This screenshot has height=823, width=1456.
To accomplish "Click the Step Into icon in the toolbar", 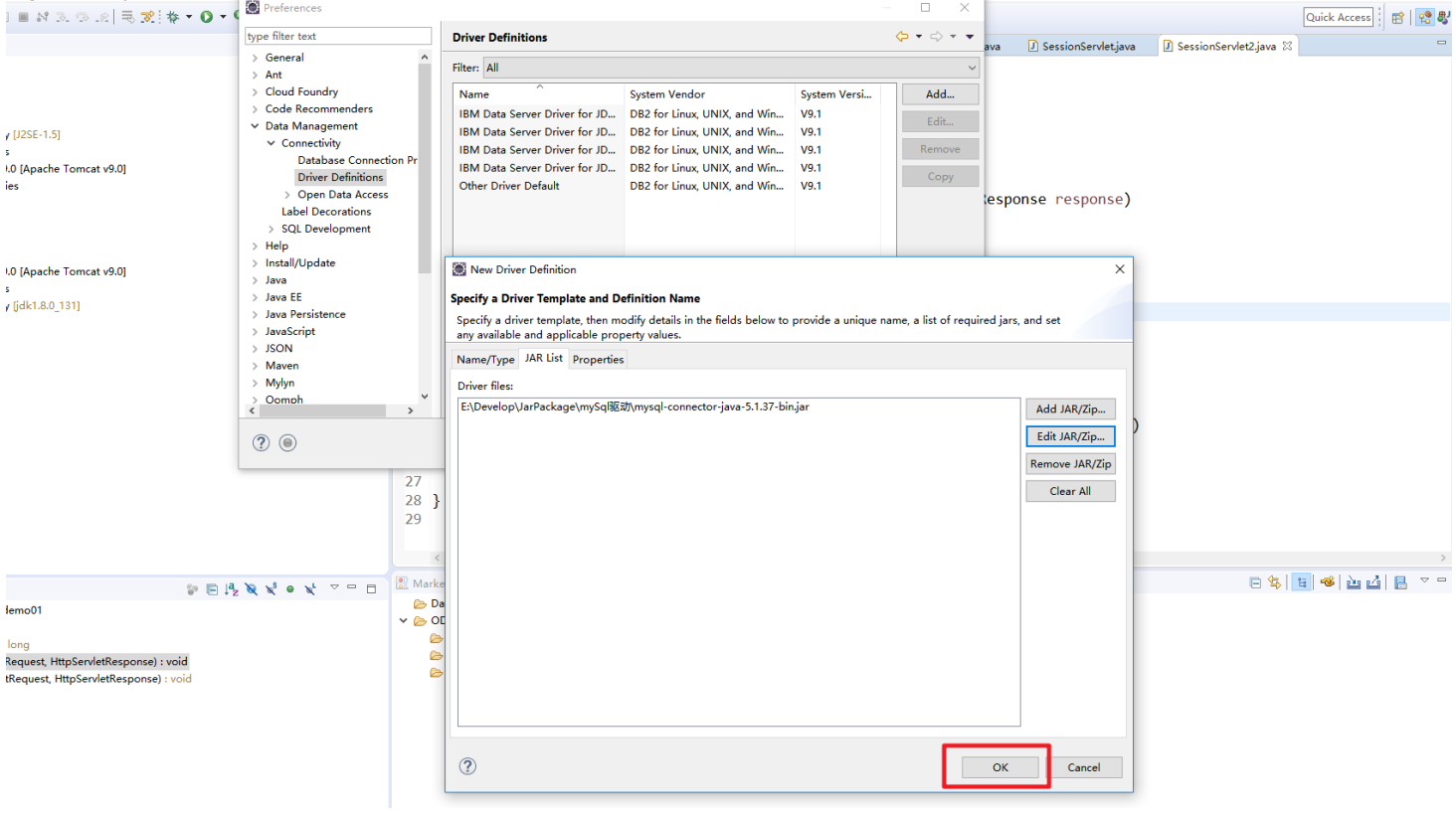I will 63,17.
